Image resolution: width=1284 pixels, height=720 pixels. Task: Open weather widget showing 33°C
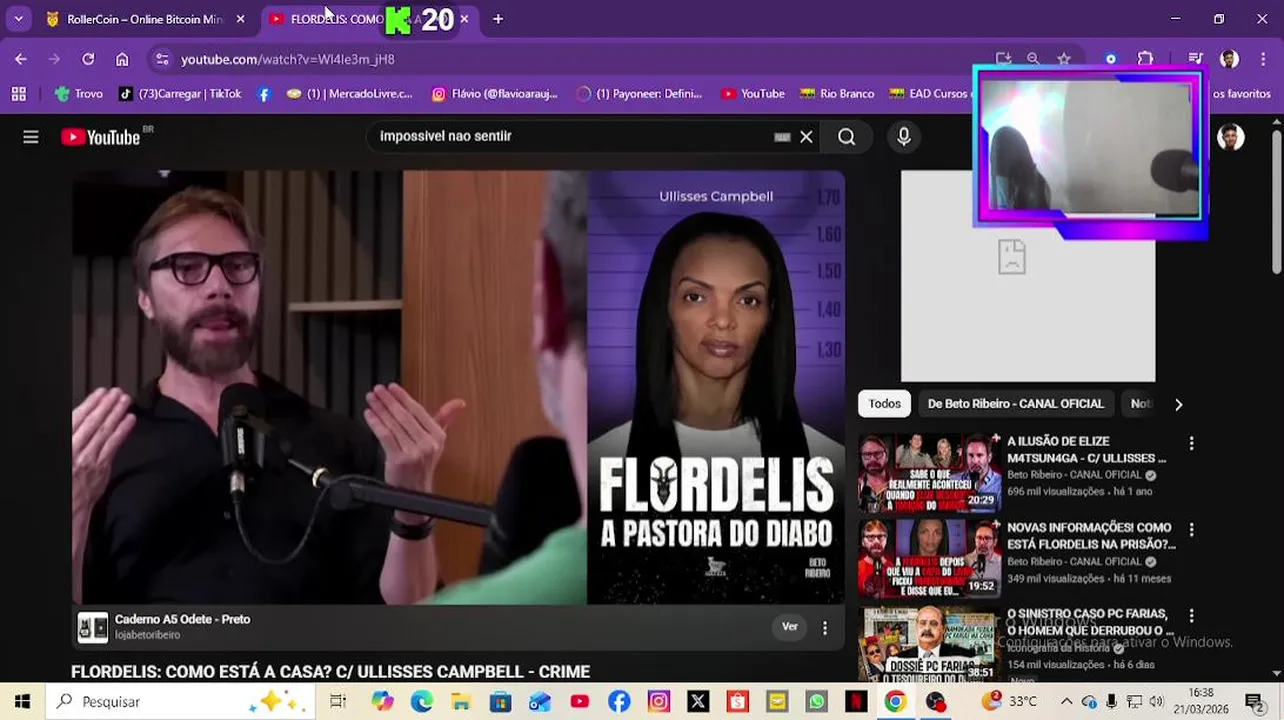[x=1010, y=701]
